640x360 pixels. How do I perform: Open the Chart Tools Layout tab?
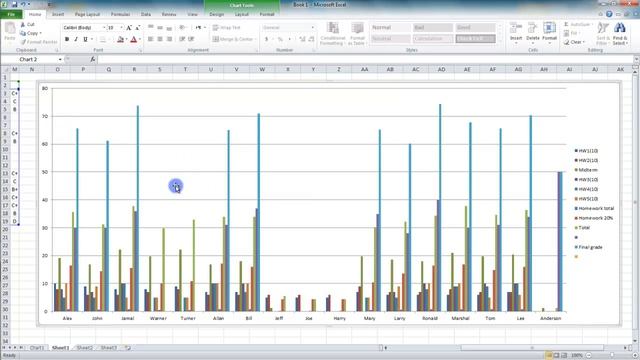click(242, 14)
